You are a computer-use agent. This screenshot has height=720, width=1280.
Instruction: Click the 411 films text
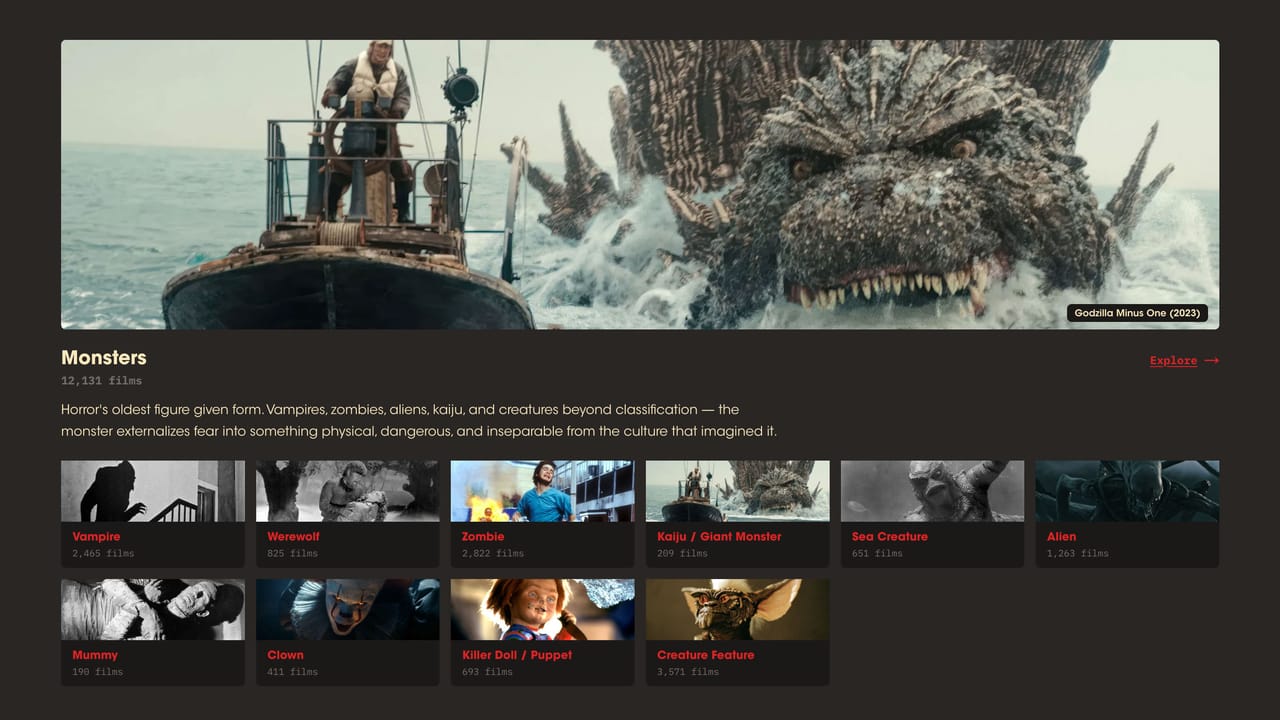[x=292, y=672]
